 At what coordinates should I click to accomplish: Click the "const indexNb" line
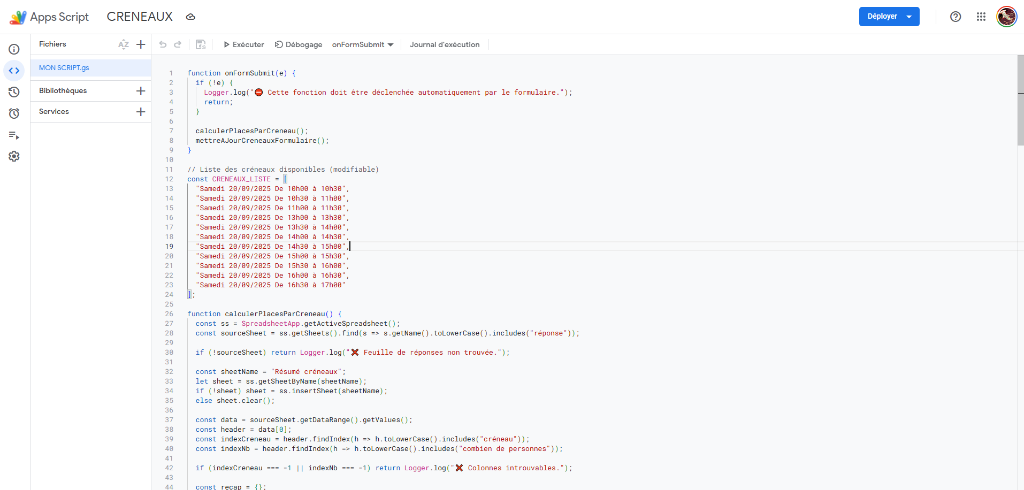(379, 448)
